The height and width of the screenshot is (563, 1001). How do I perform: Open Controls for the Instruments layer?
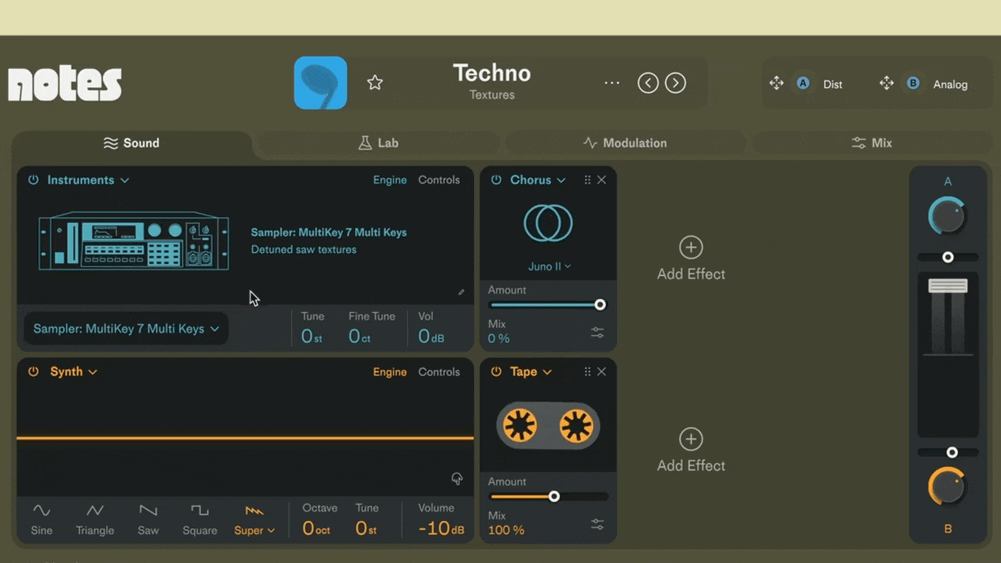pos(439,180)
